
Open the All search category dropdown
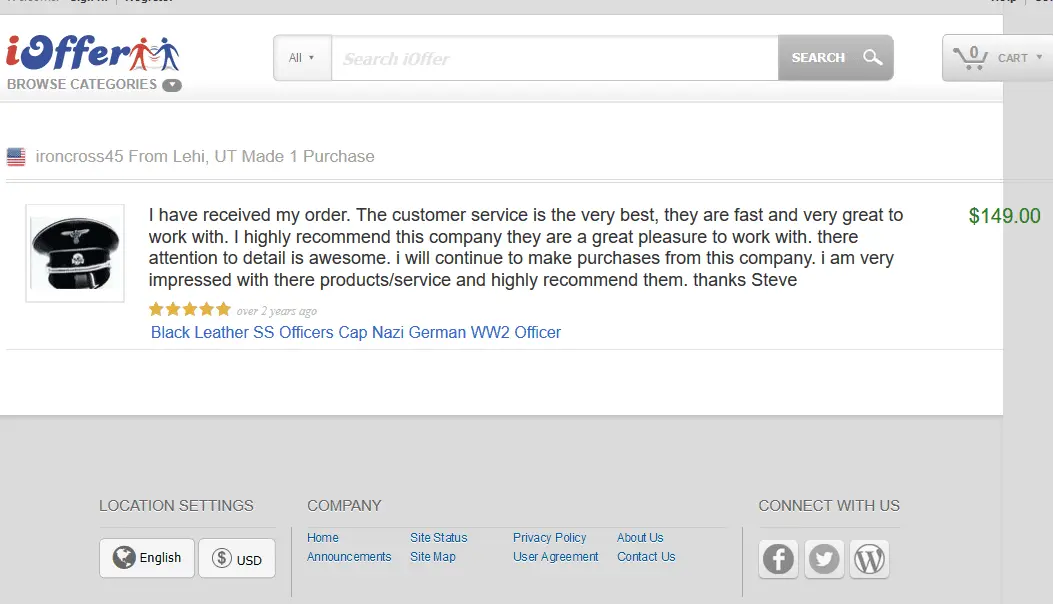302,58
